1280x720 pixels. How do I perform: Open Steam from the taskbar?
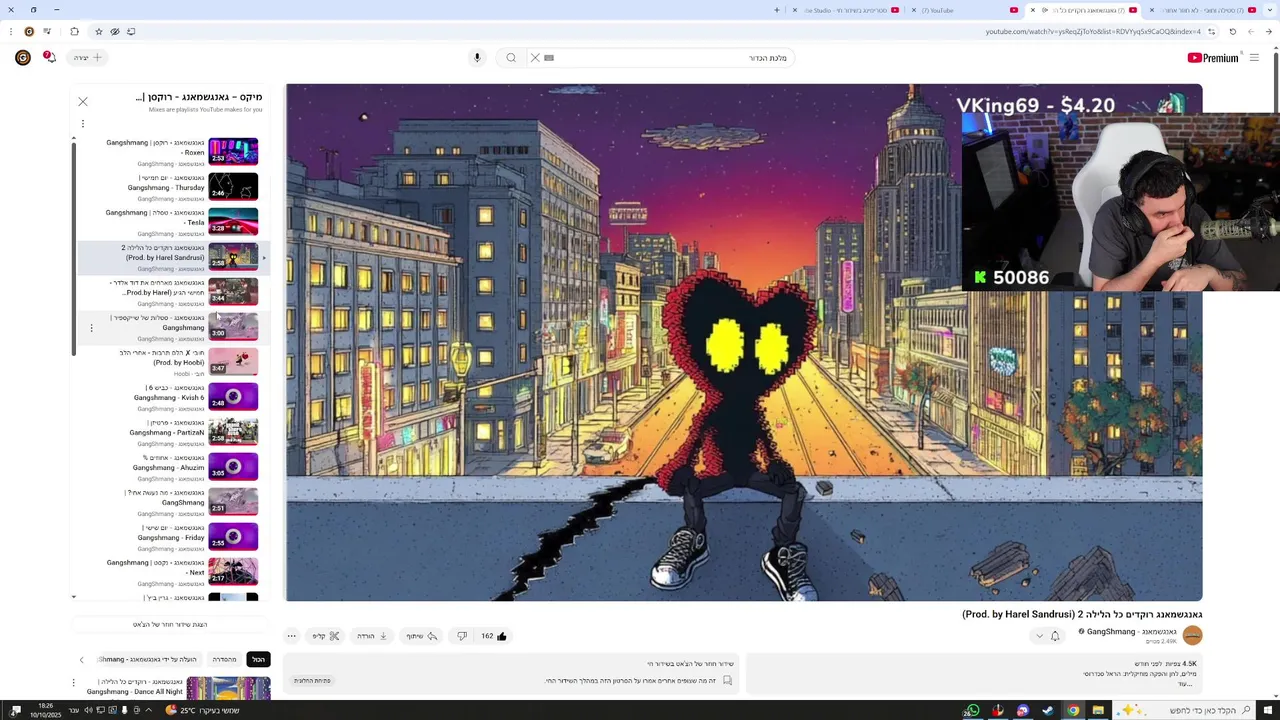(1048, 711)
